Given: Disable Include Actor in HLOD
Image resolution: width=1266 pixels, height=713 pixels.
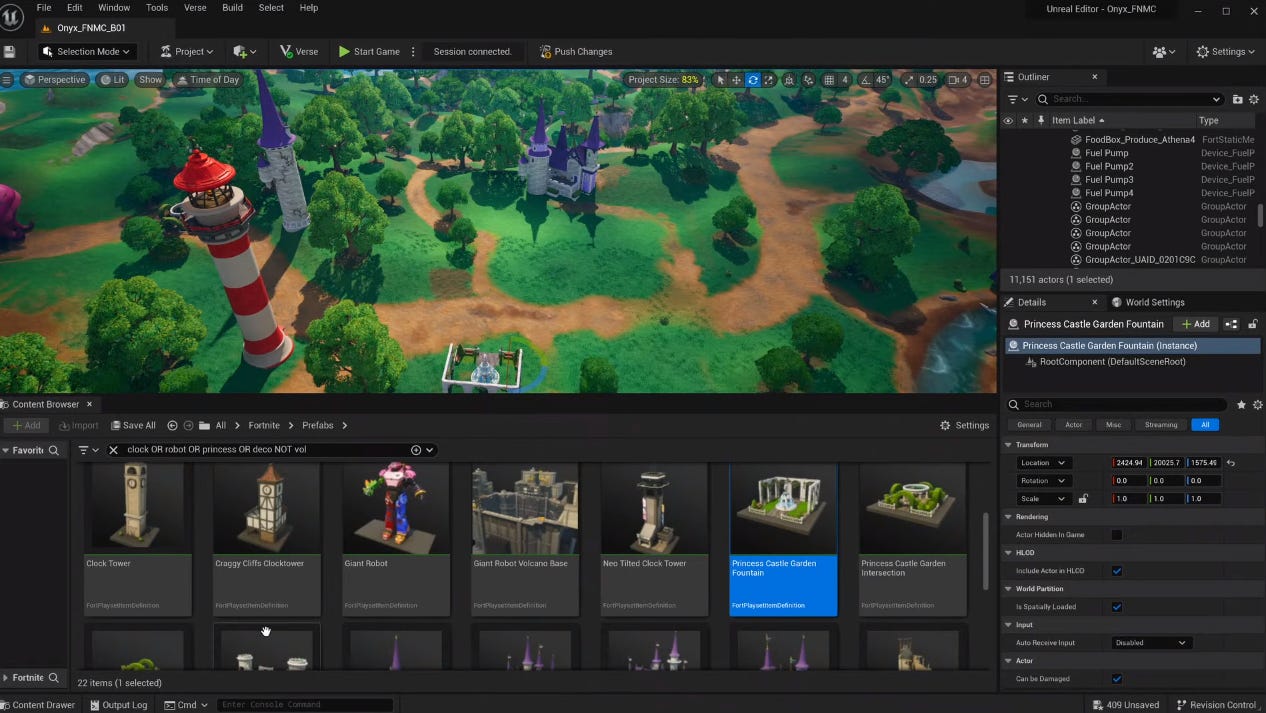Looking at the screenshot, I should [x=1117, y=571].
